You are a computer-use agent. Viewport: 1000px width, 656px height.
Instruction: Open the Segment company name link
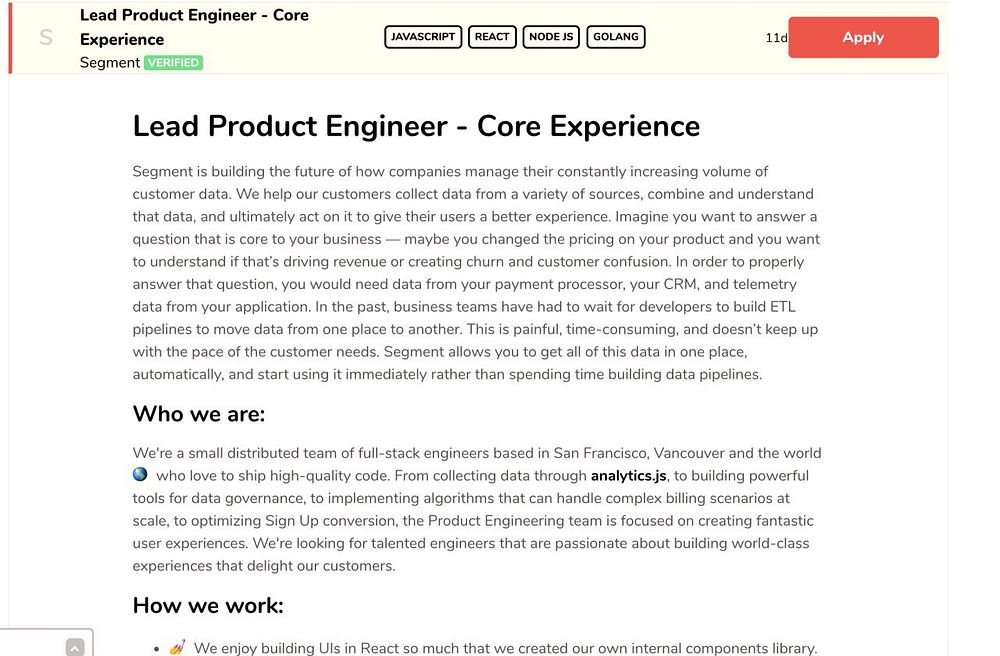(x=110, y=62)
